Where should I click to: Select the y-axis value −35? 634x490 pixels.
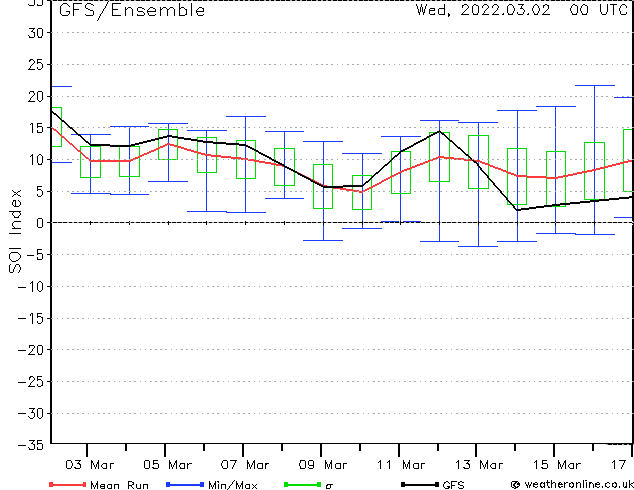click(31, 445)
